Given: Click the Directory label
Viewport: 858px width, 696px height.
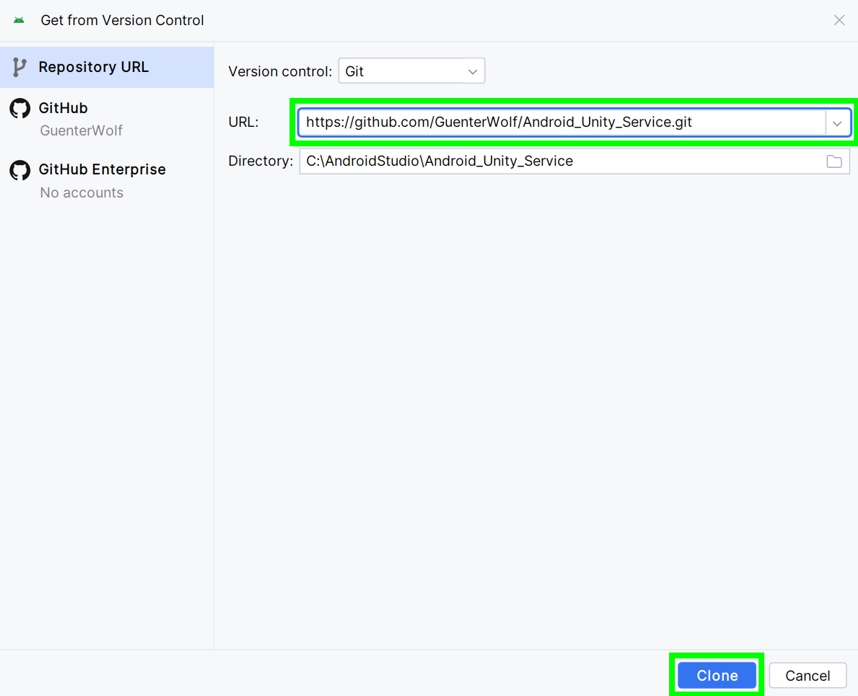Looking at the screenshot, I should [260, 161].
